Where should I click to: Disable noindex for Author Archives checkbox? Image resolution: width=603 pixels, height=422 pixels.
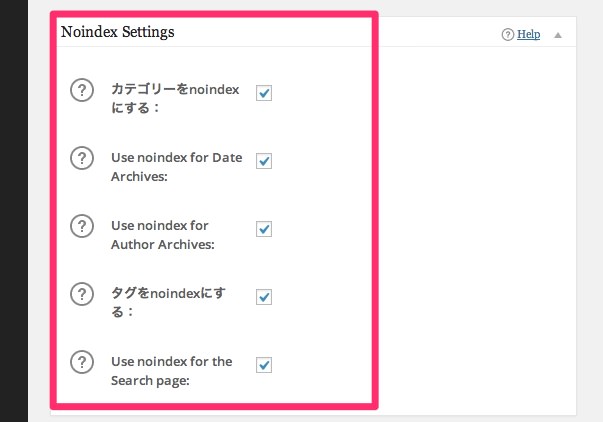click(x=264, y=229)
